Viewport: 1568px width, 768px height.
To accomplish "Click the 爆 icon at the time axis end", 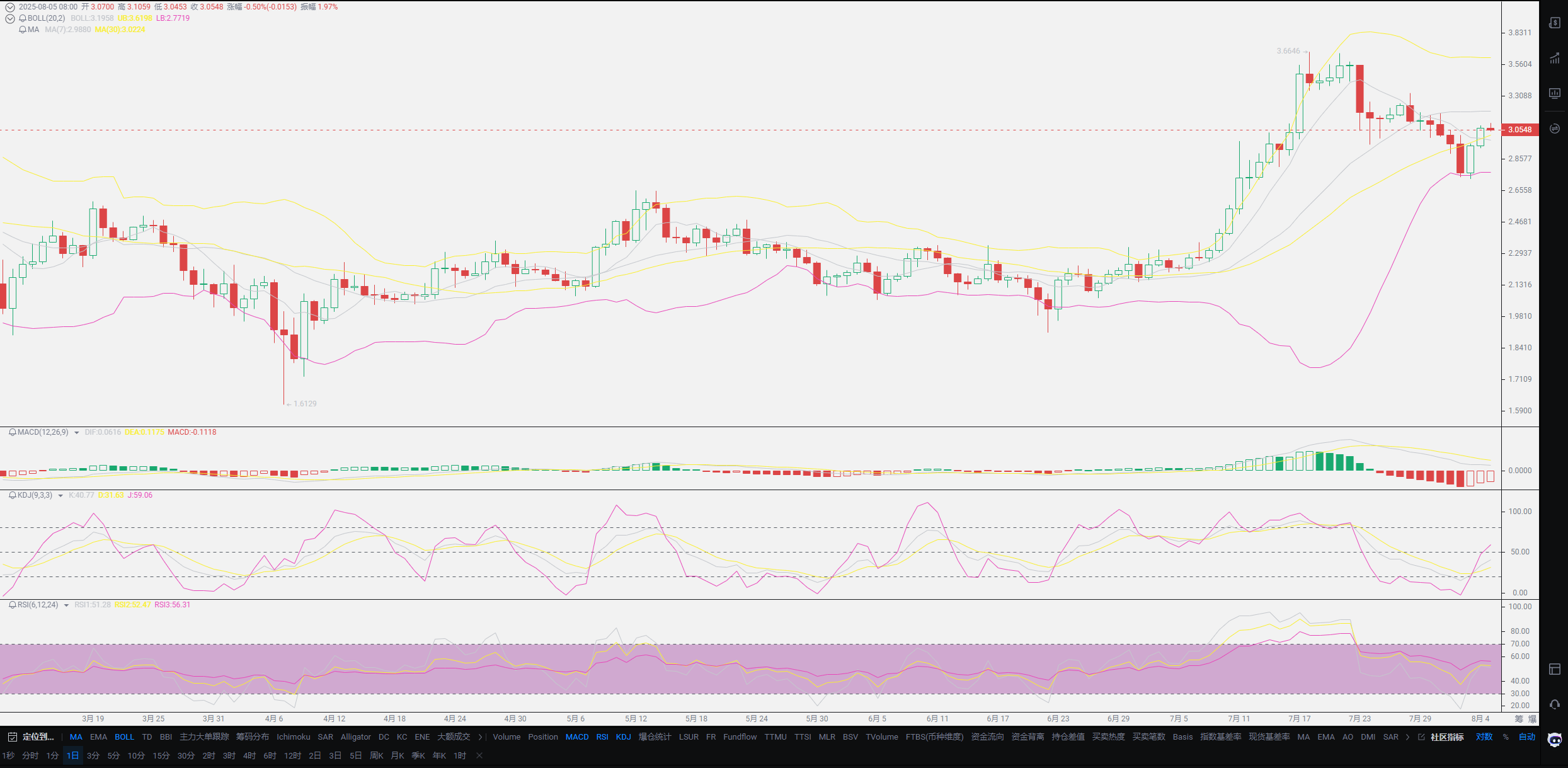I will click(1532, 719).
